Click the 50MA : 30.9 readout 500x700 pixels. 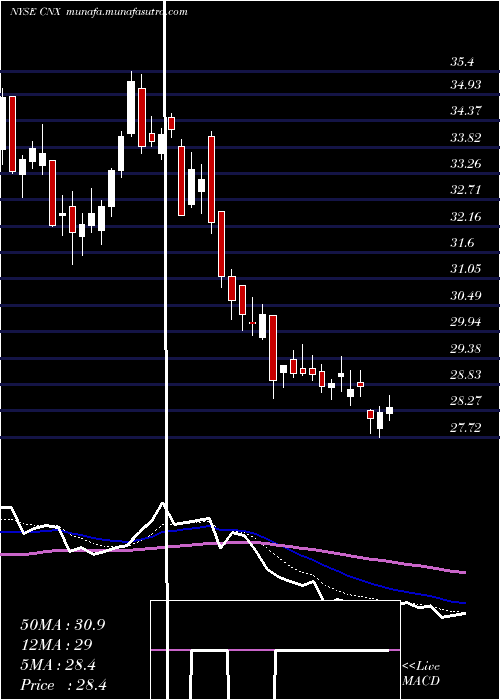click(63, 625)
